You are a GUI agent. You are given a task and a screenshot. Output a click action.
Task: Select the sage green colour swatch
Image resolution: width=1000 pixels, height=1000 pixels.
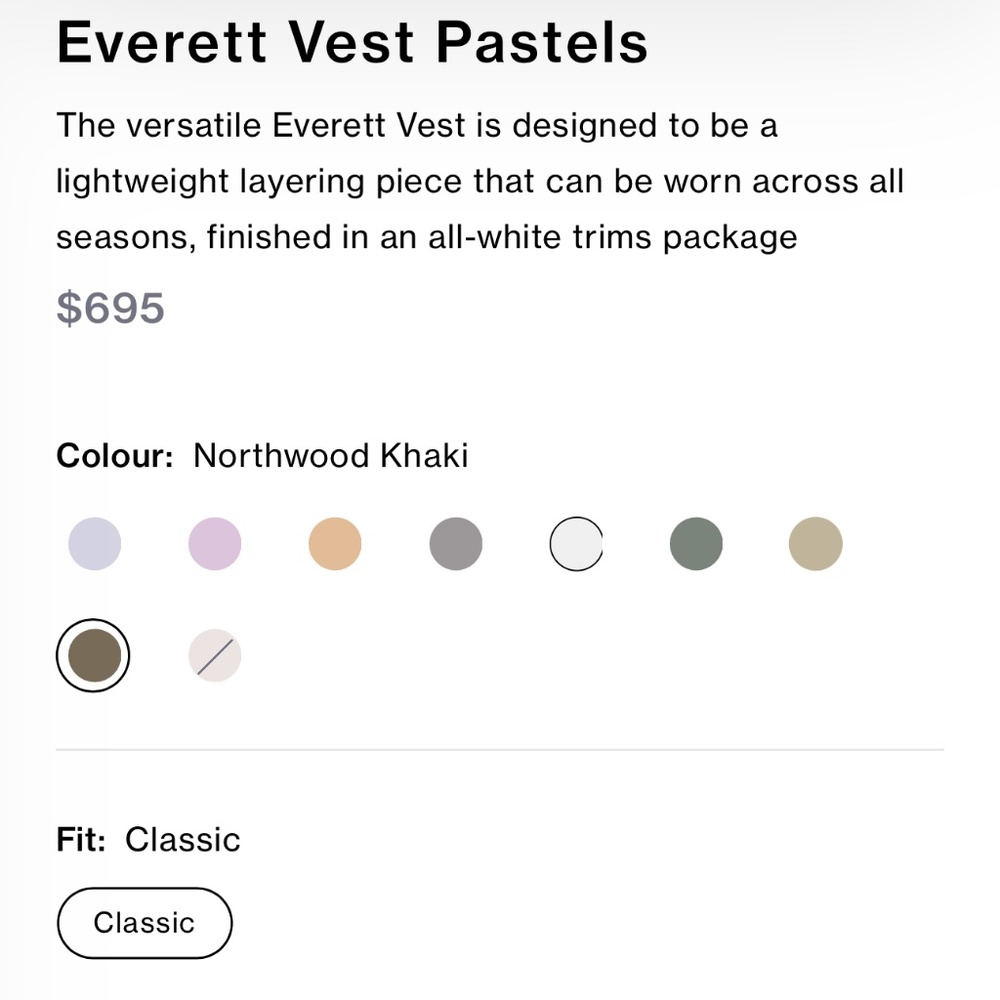coord(696,545)
